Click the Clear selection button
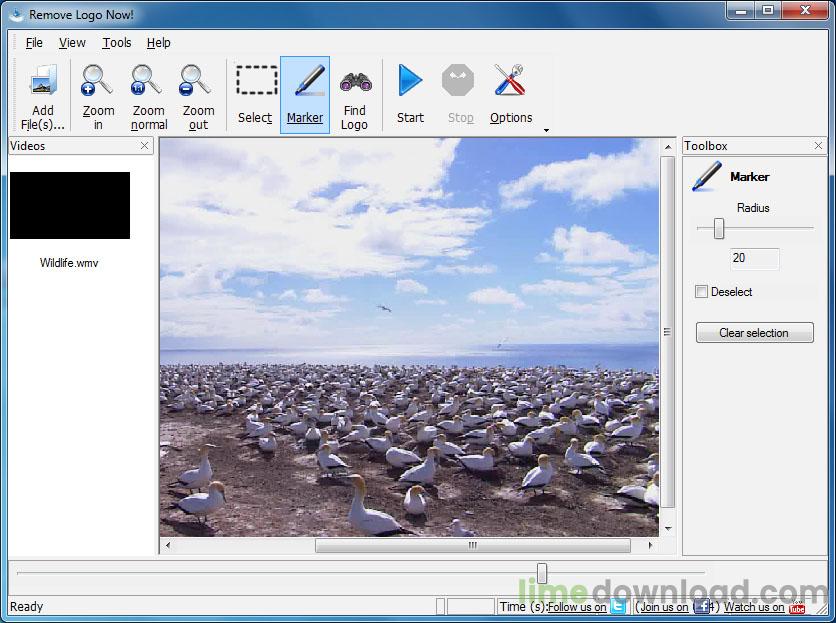 (754, 333)
